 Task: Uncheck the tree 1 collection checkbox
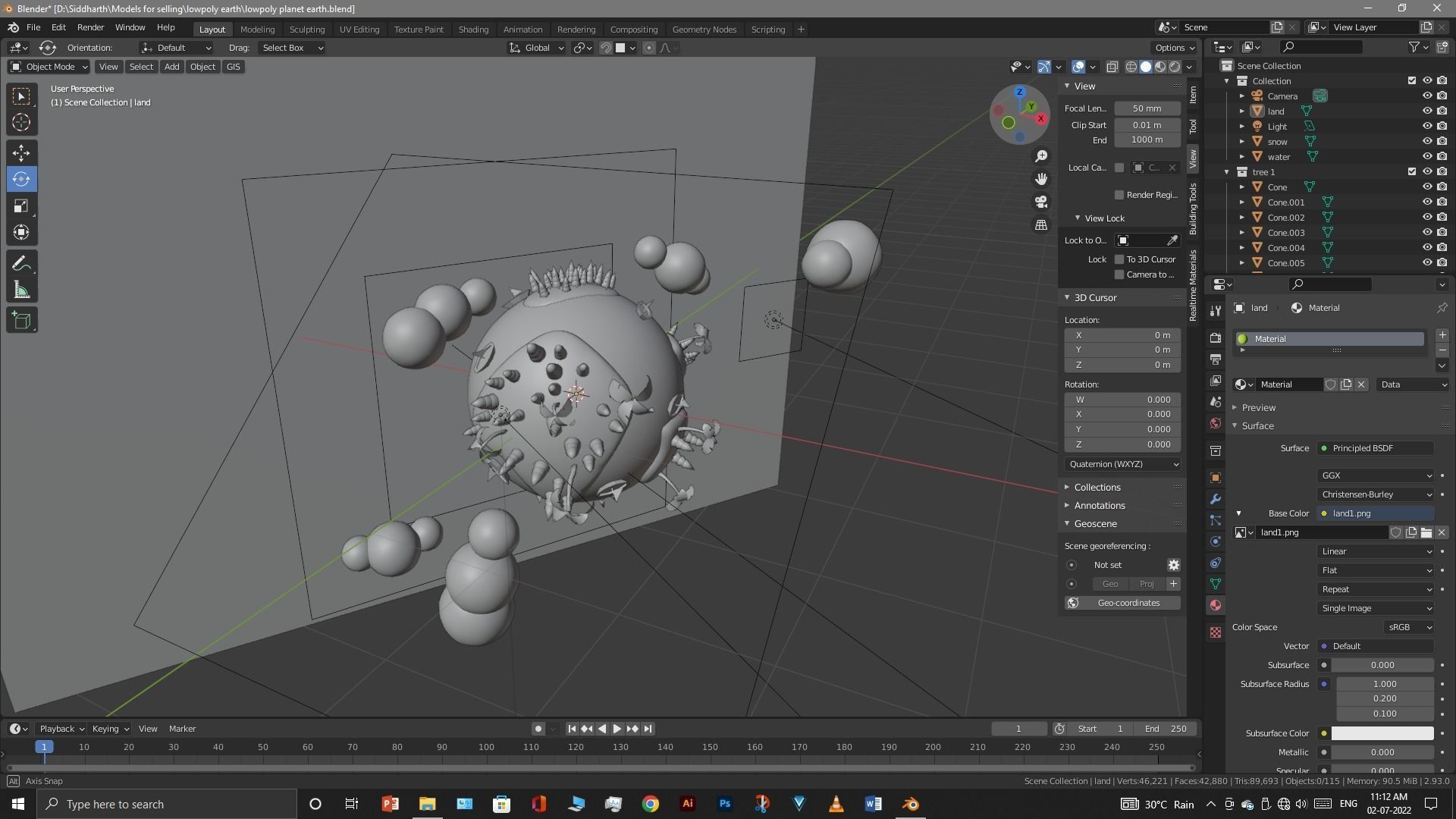(1411, 172)
